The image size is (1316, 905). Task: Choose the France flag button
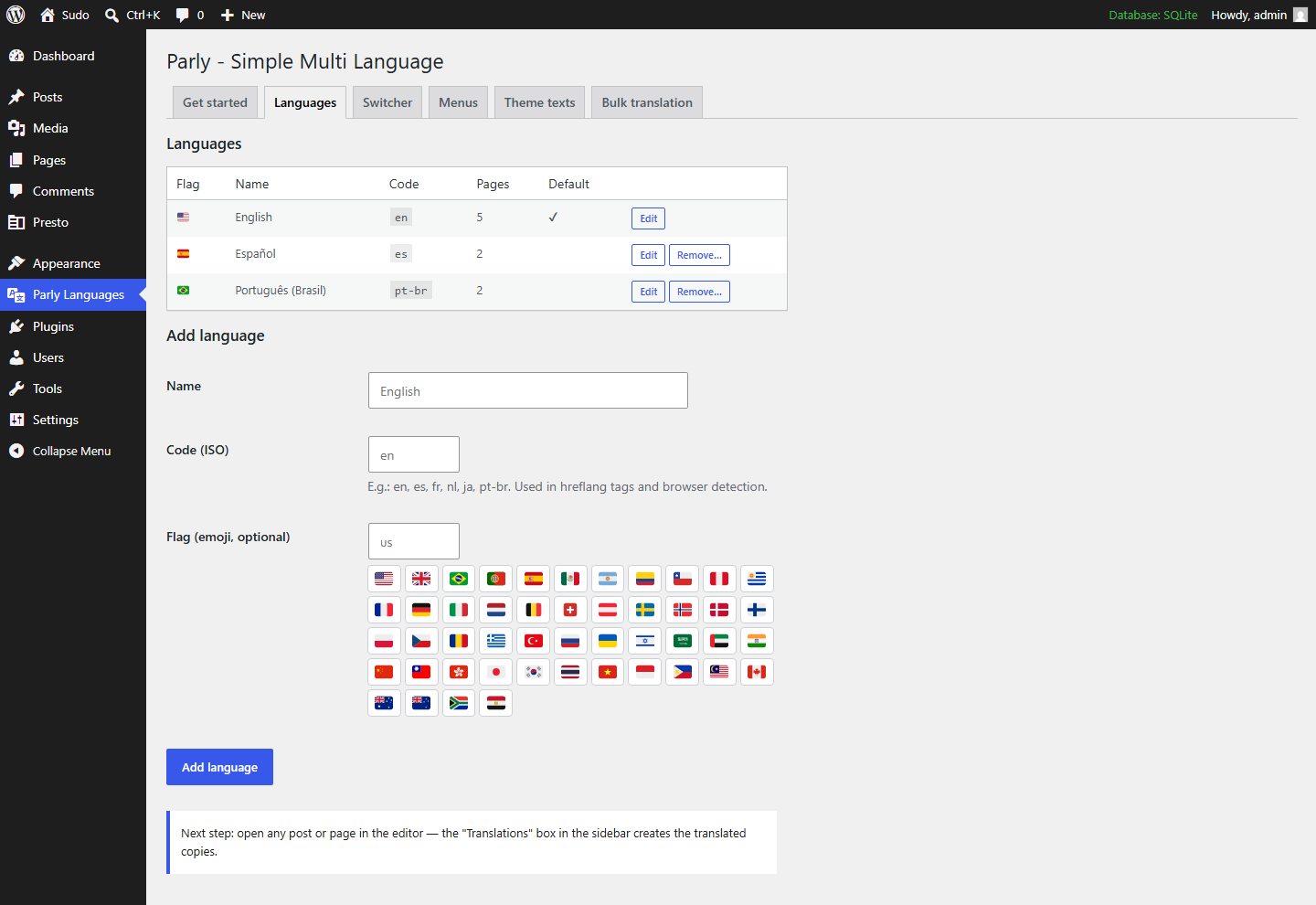384,610
